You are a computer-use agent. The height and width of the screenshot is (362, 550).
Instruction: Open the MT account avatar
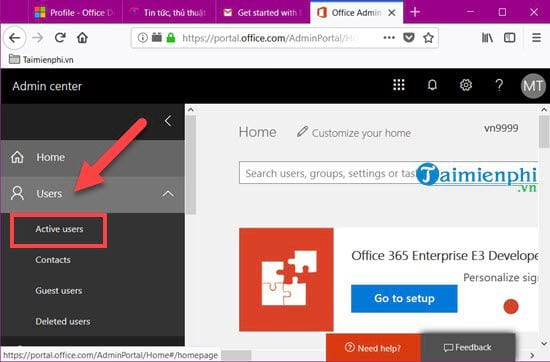(533, 86)
